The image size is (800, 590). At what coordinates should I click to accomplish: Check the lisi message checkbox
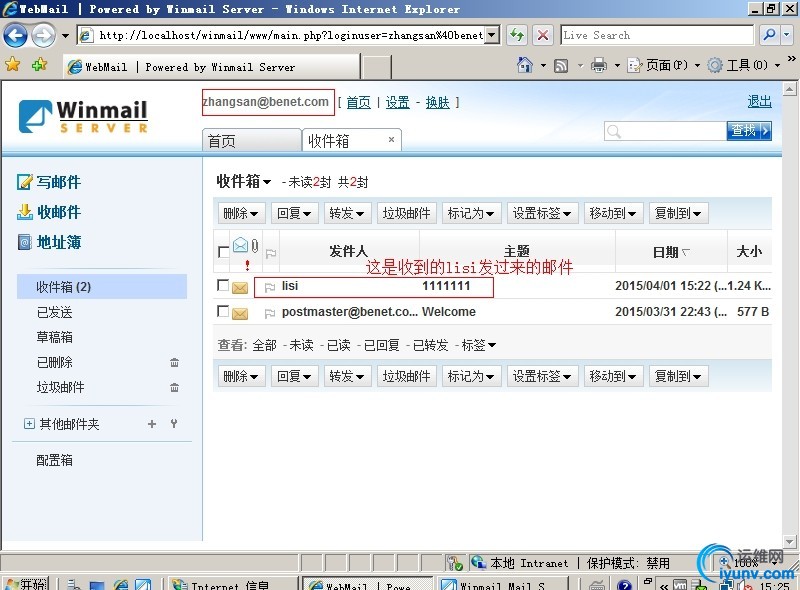tap(223, 285)
